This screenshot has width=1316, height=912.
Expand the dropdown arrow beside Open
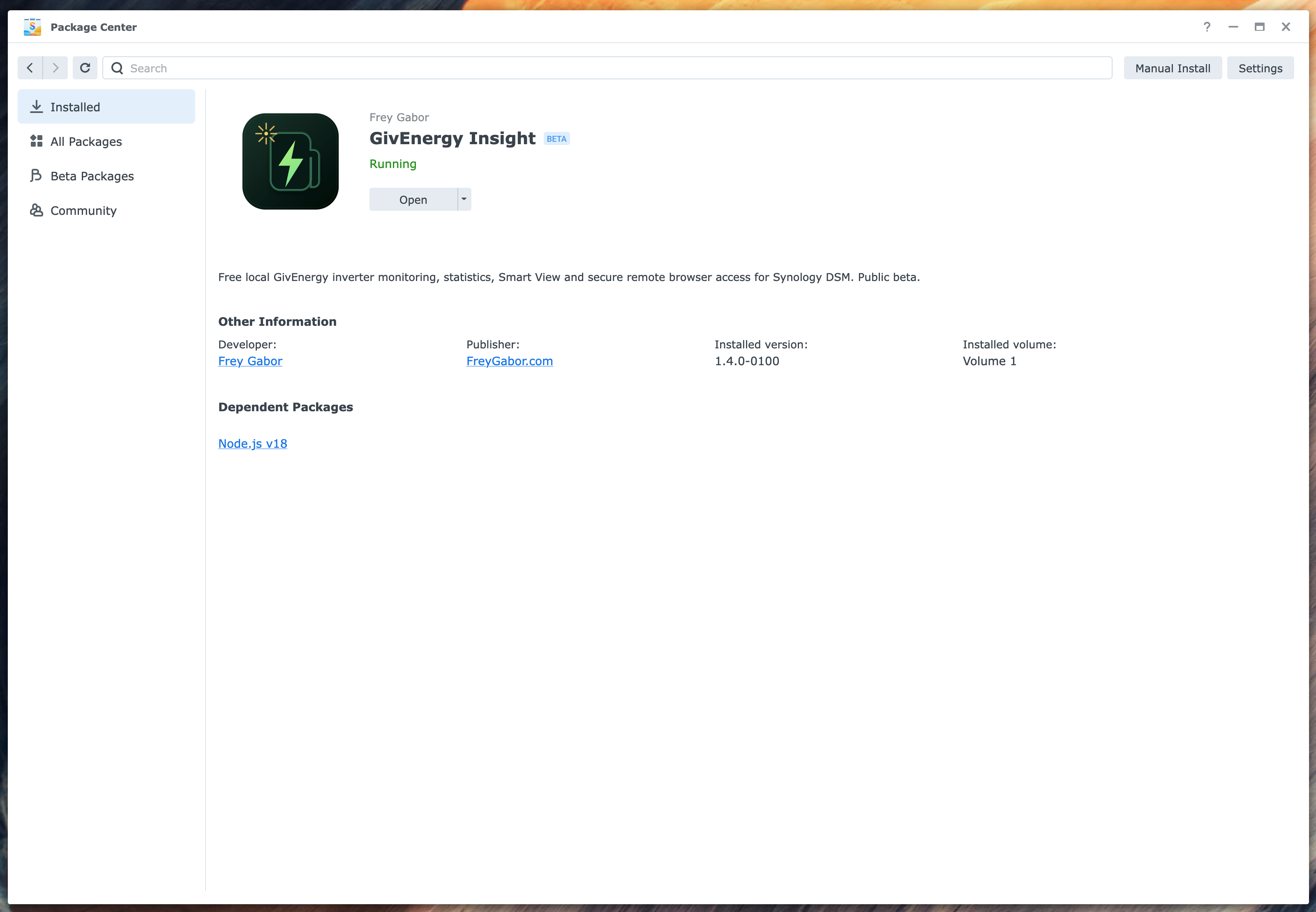(464, 199)
